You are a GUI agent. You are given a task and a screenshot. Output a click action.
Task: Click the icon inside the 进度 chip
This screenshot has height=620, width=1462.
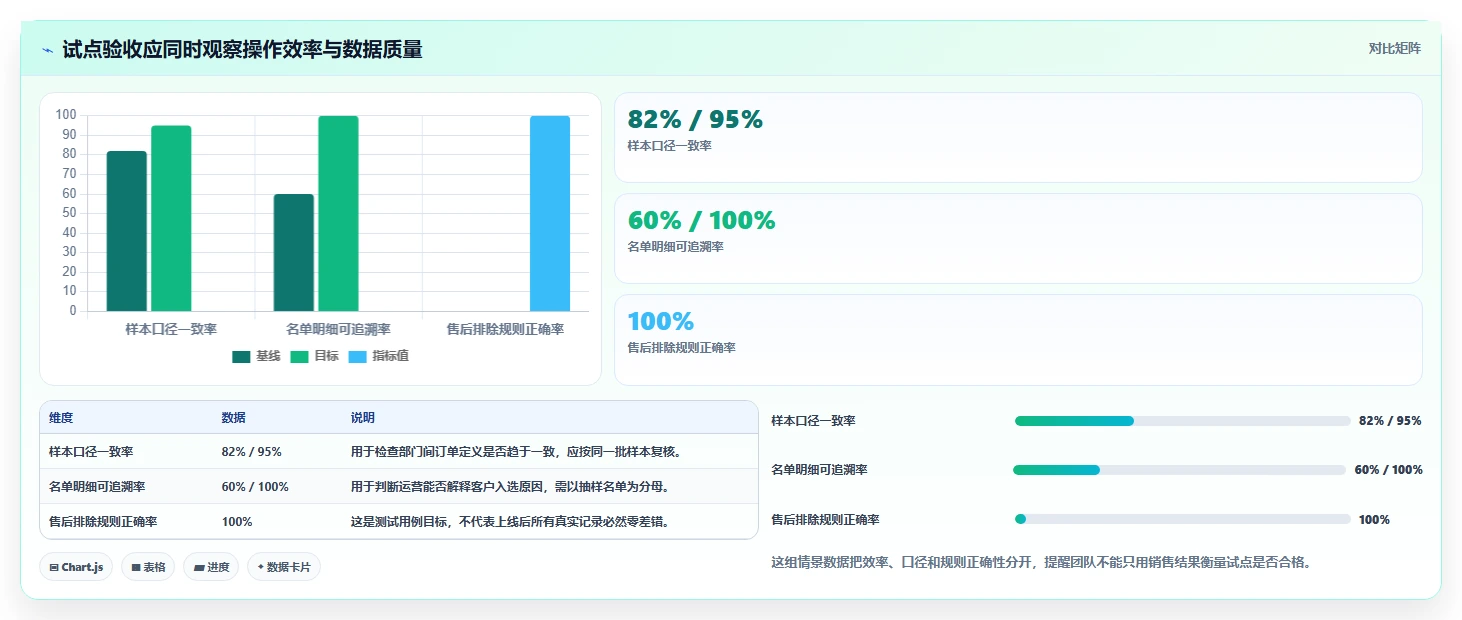(x=199, y=568)
